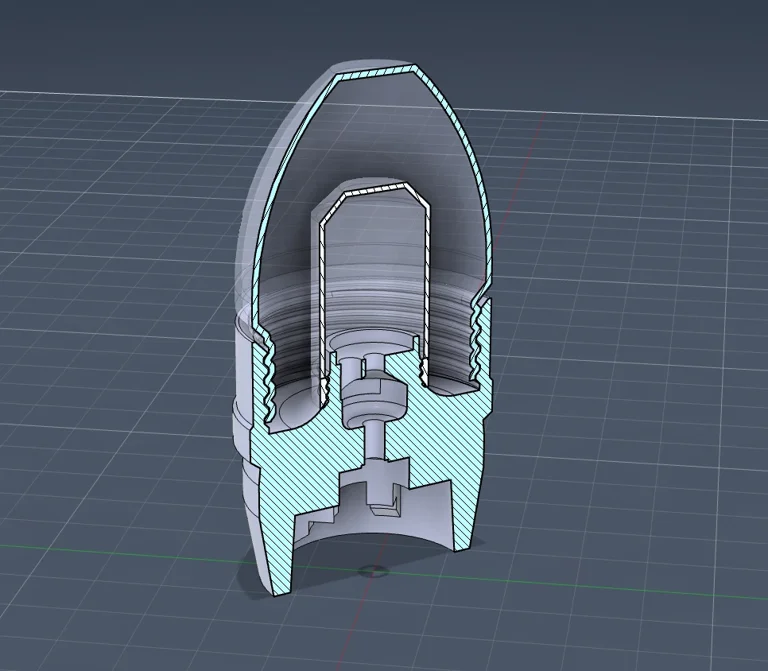Screen dimensions: 768x671
Task: Click the flat top cap of the outer dome
Action: point(380,75)
